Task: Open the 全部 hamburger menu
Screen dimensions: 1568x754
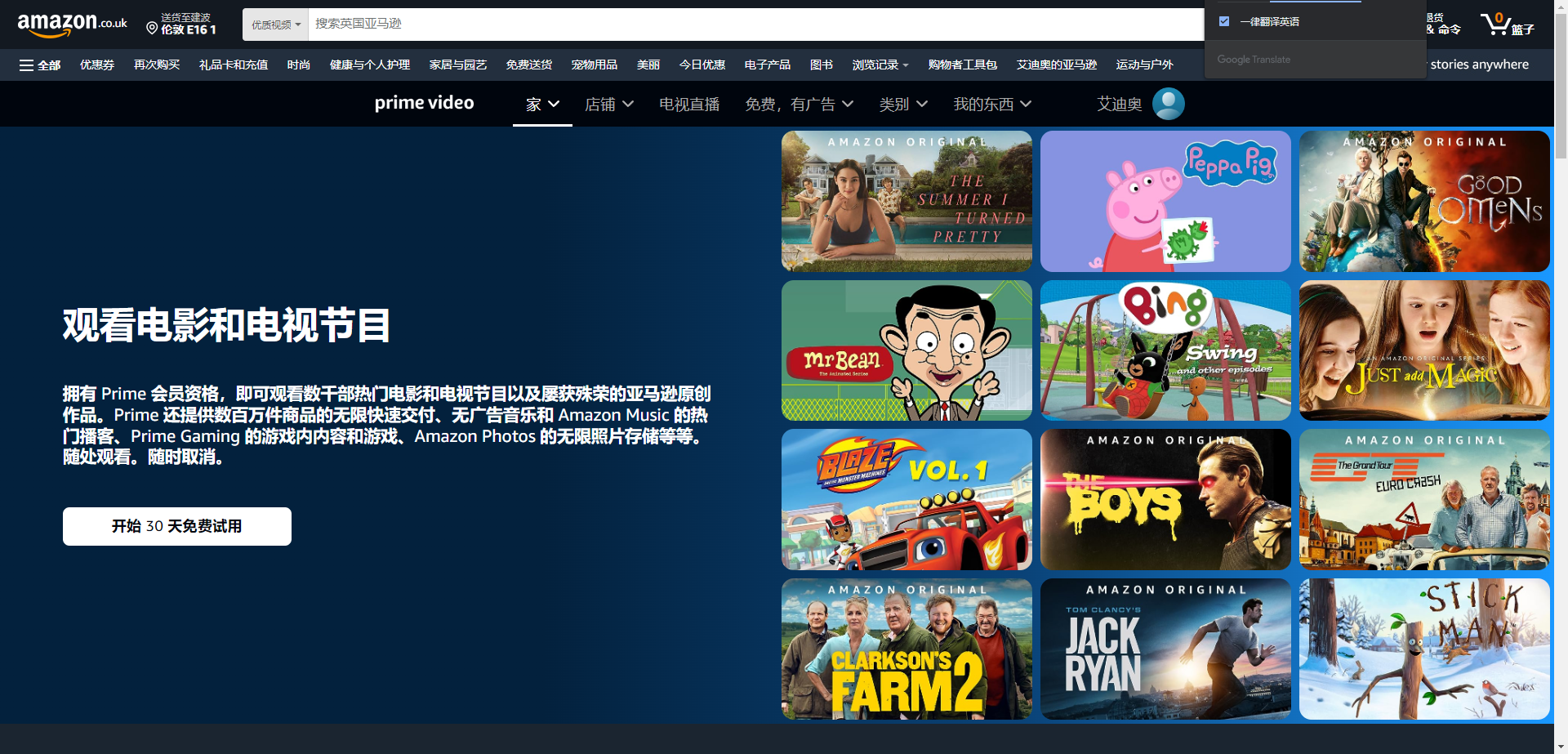Action: 40,65
